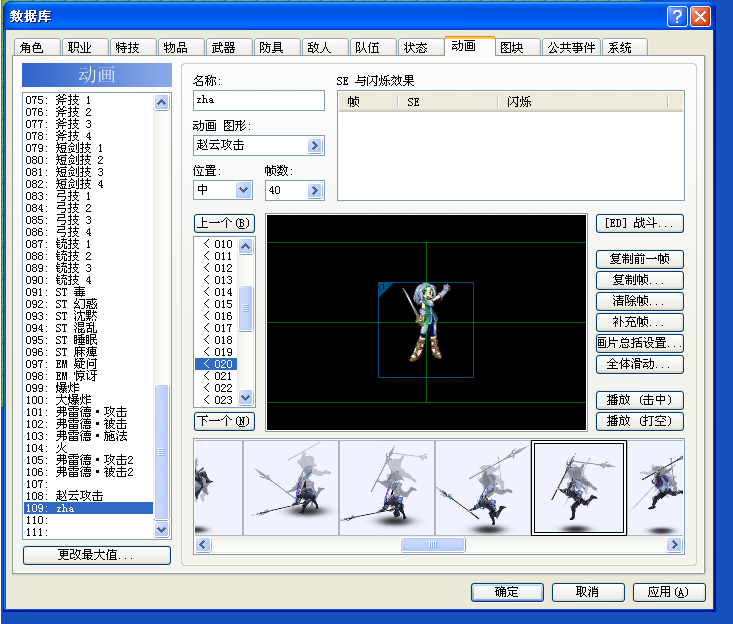Select animation 100: 大爆炸
Image resolution: width=733 pixels, height=624 pixels.
pyautogui.click(x=88, y=400)
